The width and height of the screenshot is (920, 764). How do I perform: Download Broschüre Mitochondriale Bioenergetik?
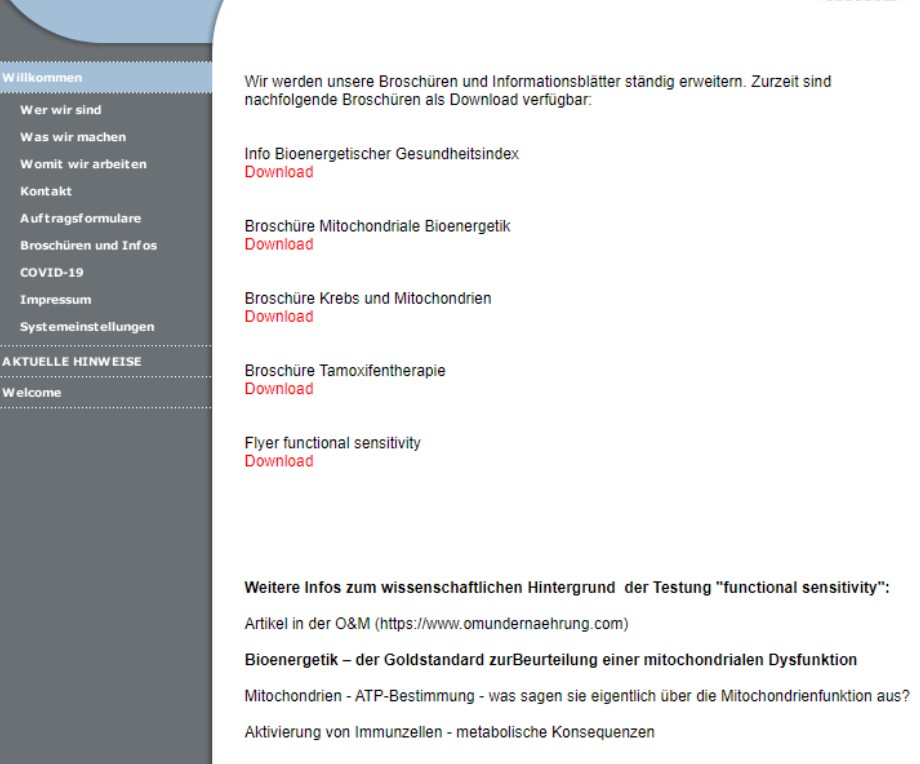point(278,244)
